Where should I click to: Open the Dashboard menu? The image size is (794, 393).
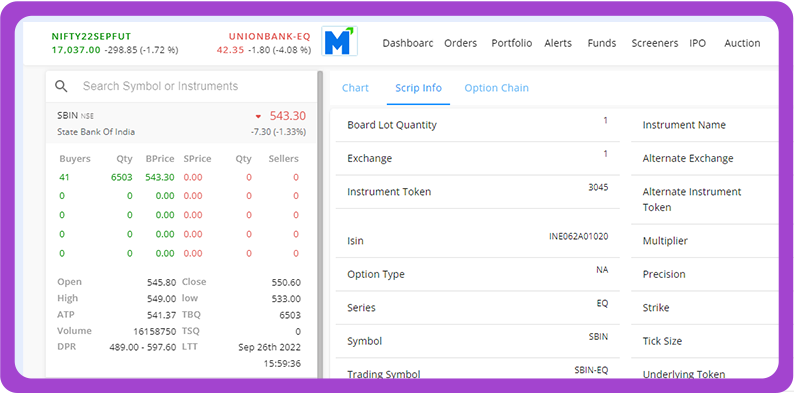(408, 43)
